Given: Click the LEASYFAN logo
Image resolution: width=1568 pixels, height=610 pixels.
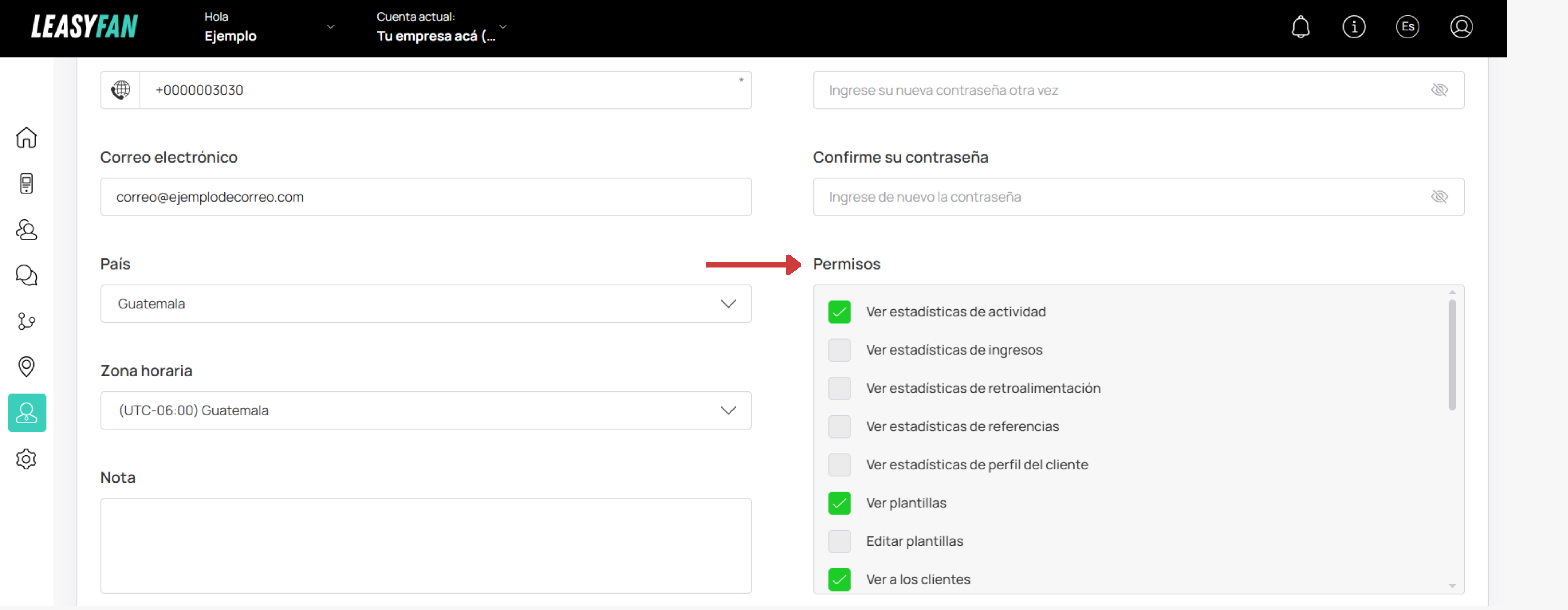Looking at the screenshot, I should click(85, 27).
